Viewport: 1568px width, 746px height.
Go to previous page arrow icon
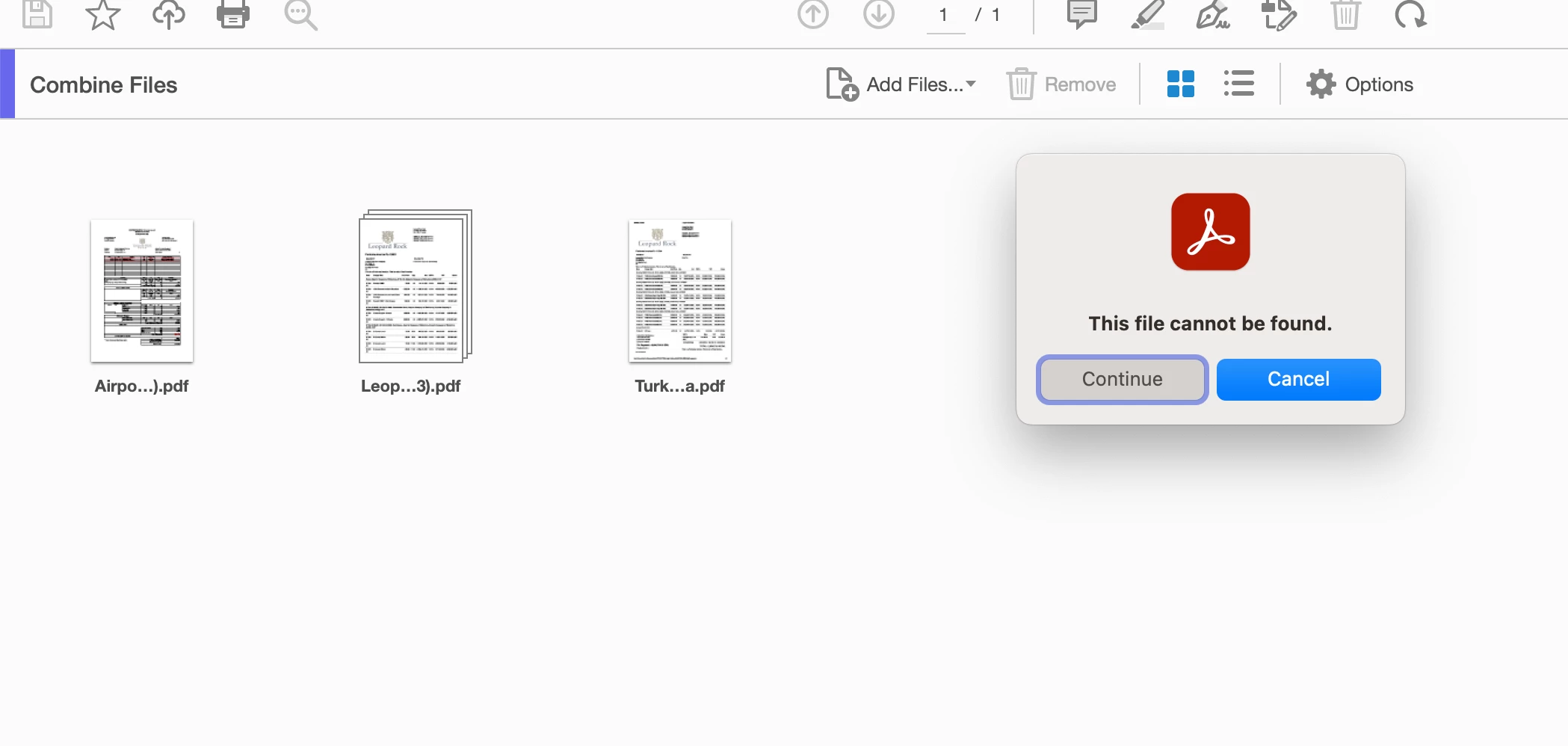(813, 14)
